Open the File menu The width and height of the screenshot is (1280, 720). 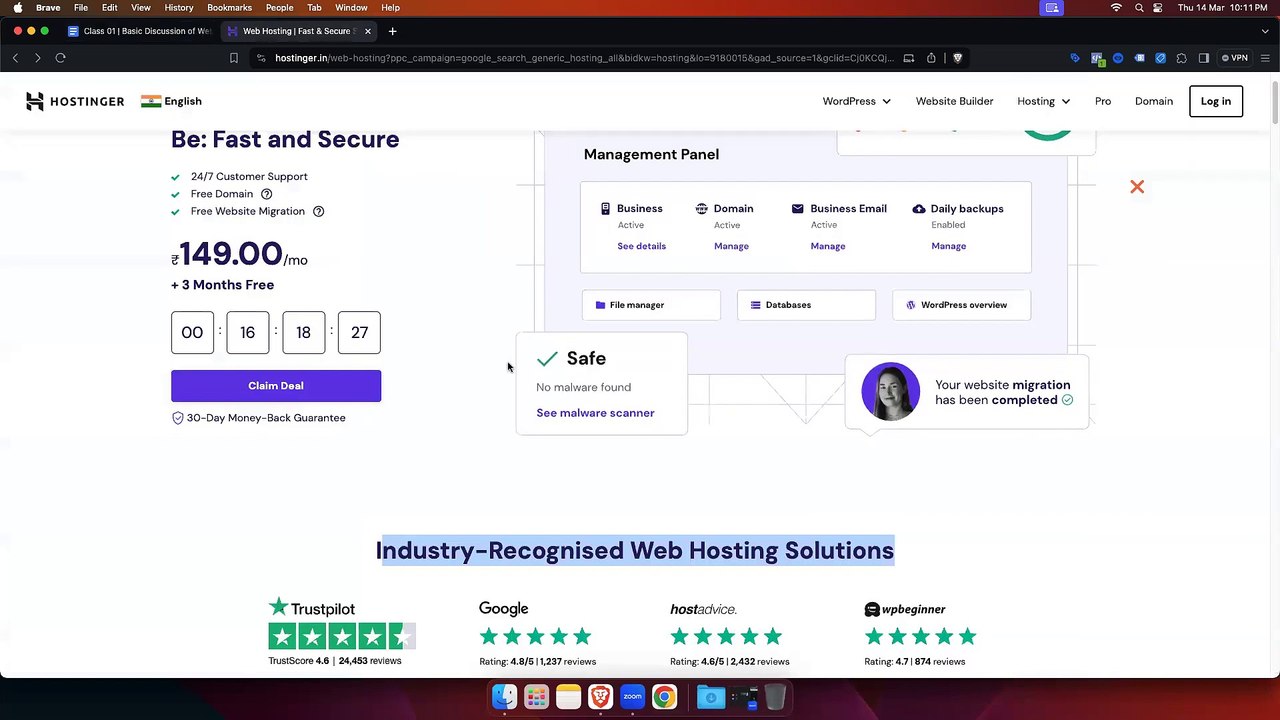[81, 8]
